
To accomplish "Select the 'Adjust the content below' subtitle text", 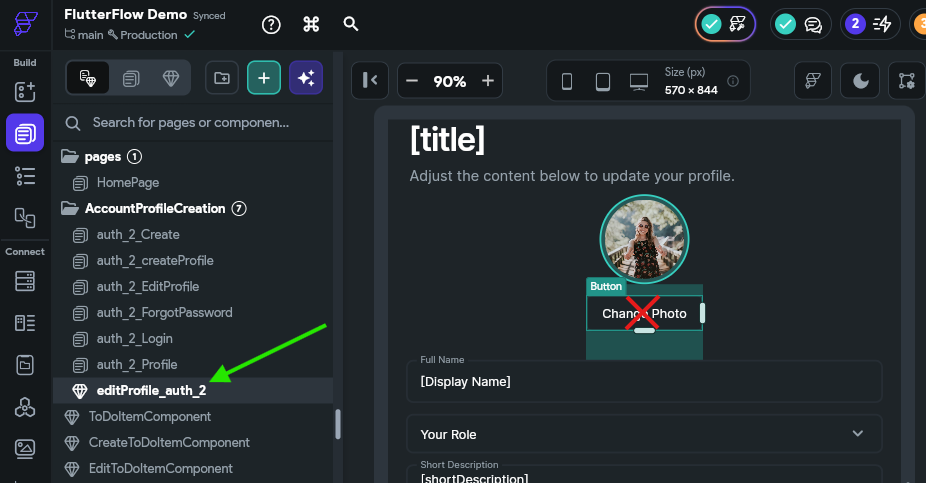I will 572,176.
